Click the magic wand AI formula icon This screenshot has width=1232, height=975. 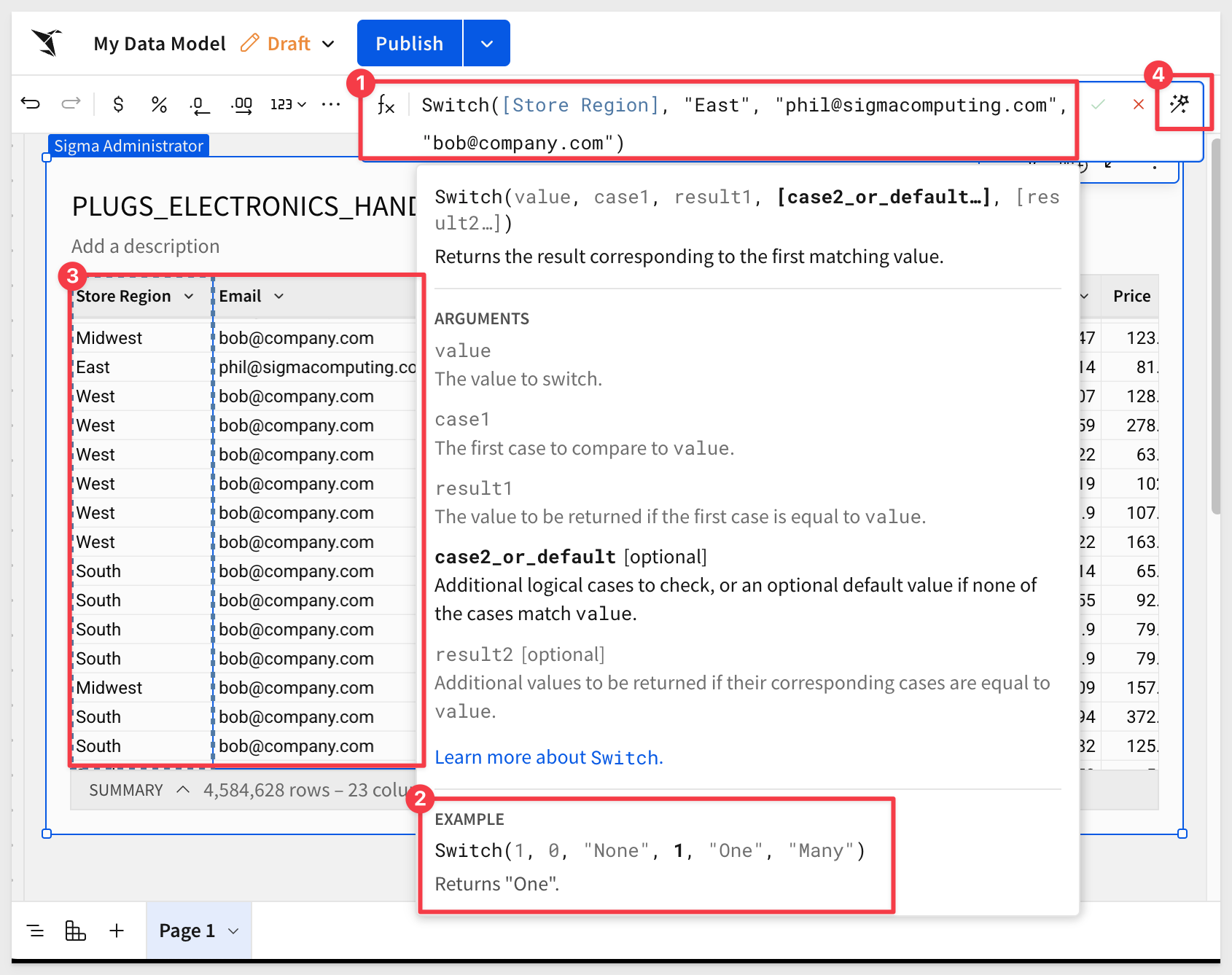coord(1180,103)
